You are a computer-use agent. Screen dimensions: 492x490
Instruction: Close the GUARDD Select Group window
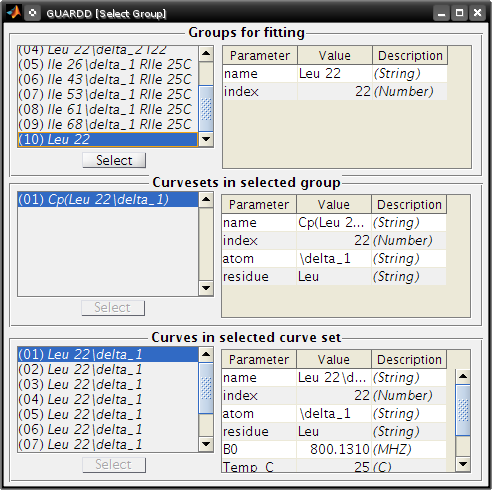coord(477,13)
